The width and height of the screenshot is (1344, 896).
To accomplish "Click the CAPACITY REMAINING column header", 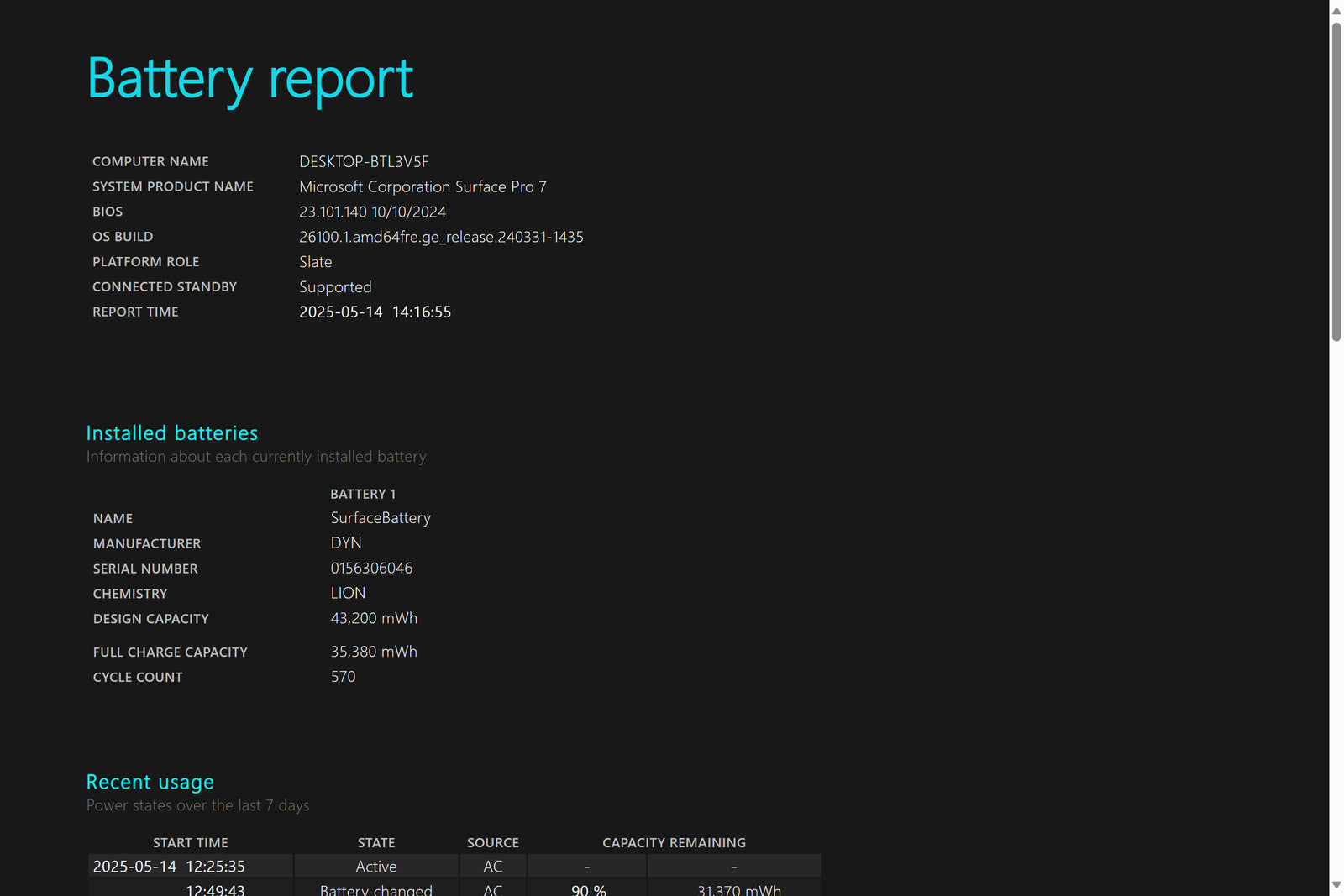I will 674,842.
